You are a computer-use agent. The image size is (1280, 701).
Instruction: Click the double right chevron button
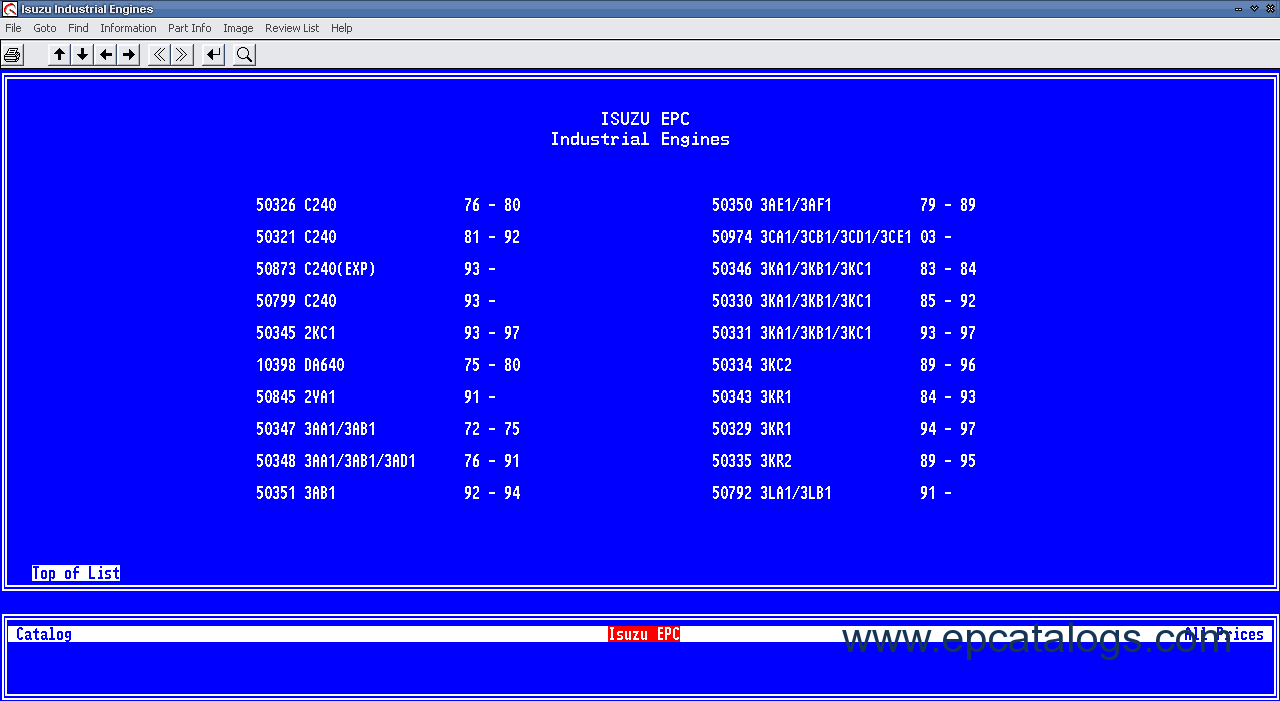182,55
